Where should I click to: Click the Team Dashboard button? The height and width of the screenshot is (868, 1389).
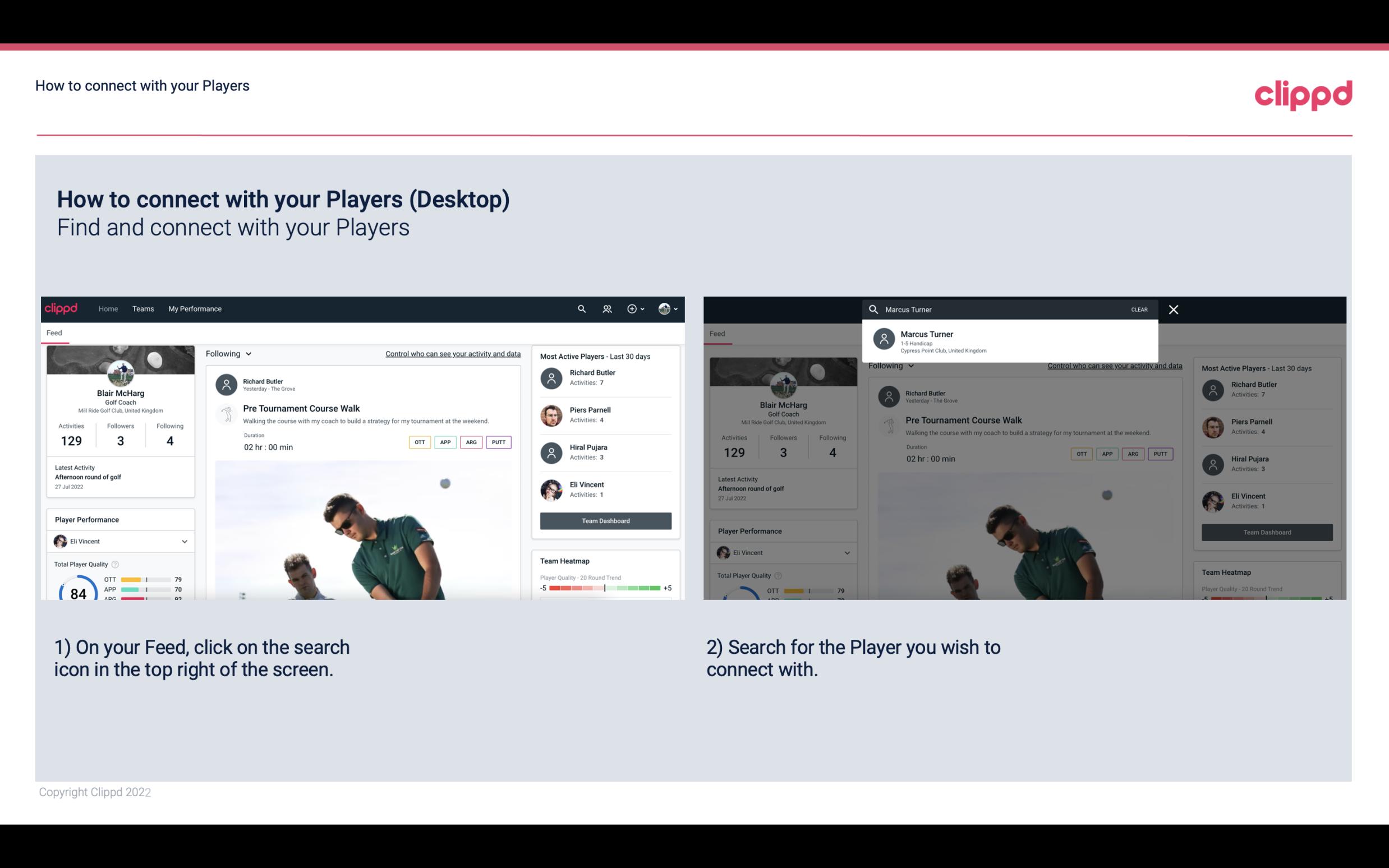click(x=605, y=520)
